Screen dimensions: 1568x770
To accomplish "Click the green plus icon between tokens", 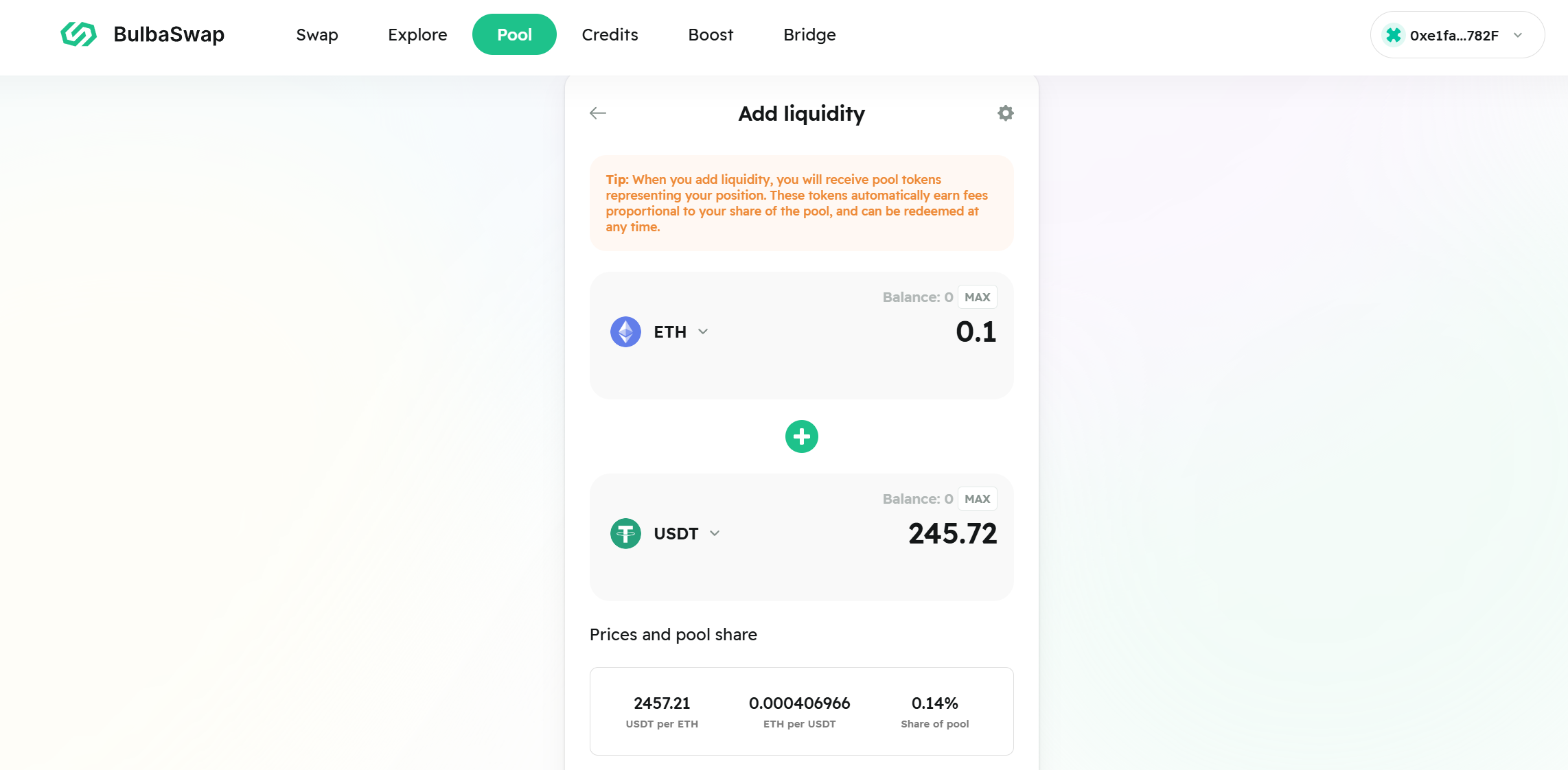I will [801, 436].
